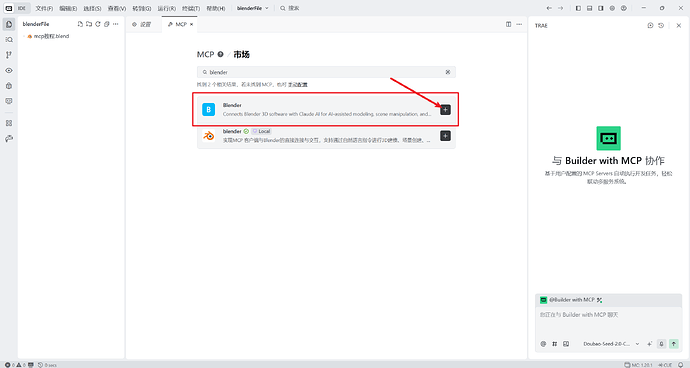Open the source control sidebar icon
Screen dimensions: 690x368
coord(9,55)
